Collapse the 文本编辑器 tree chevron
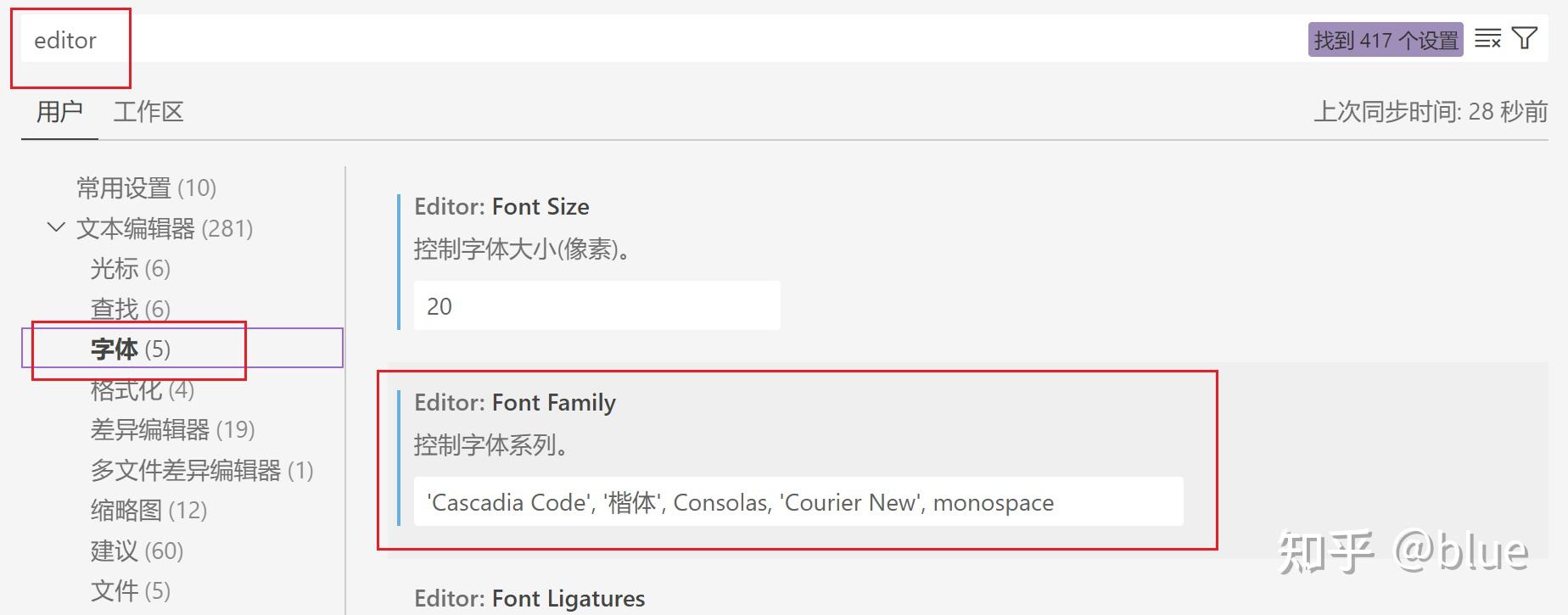 pos(56,227)
